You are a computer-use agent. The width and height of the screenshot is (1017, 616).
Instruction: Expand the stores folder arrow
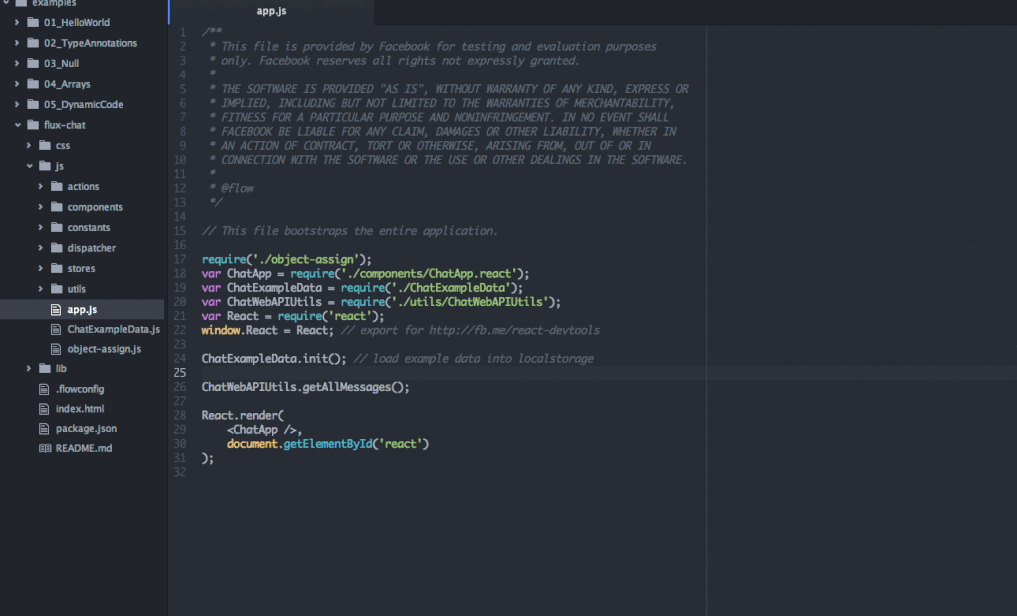coord(40,268)
